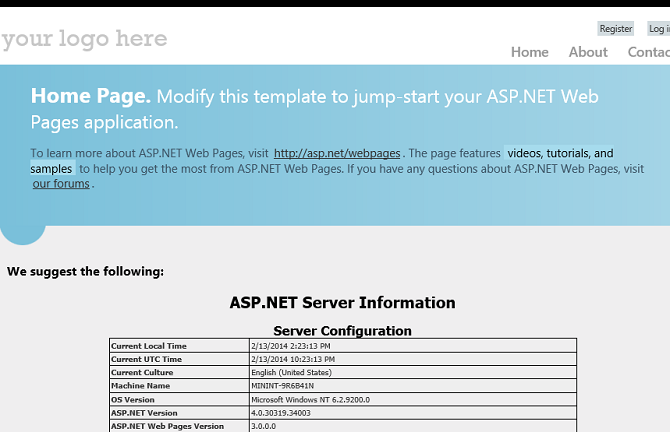
Task: Select the Contact navigation item
Action: coord(648,52)
